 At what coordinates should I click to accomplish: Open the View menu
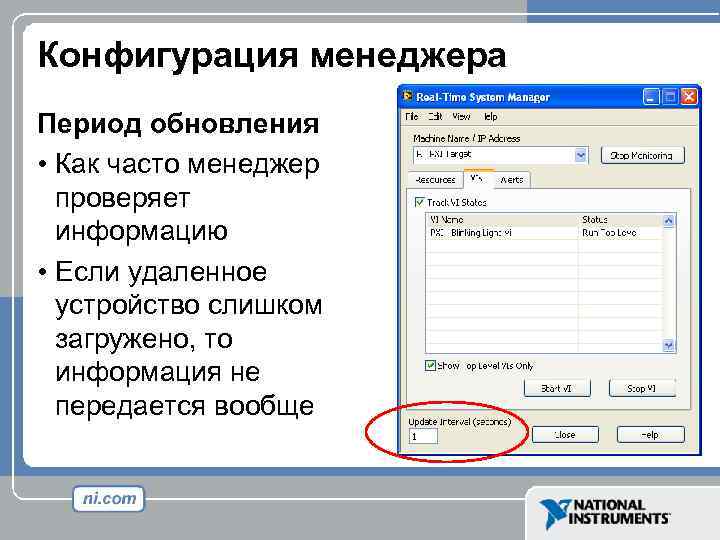(461, 117)
